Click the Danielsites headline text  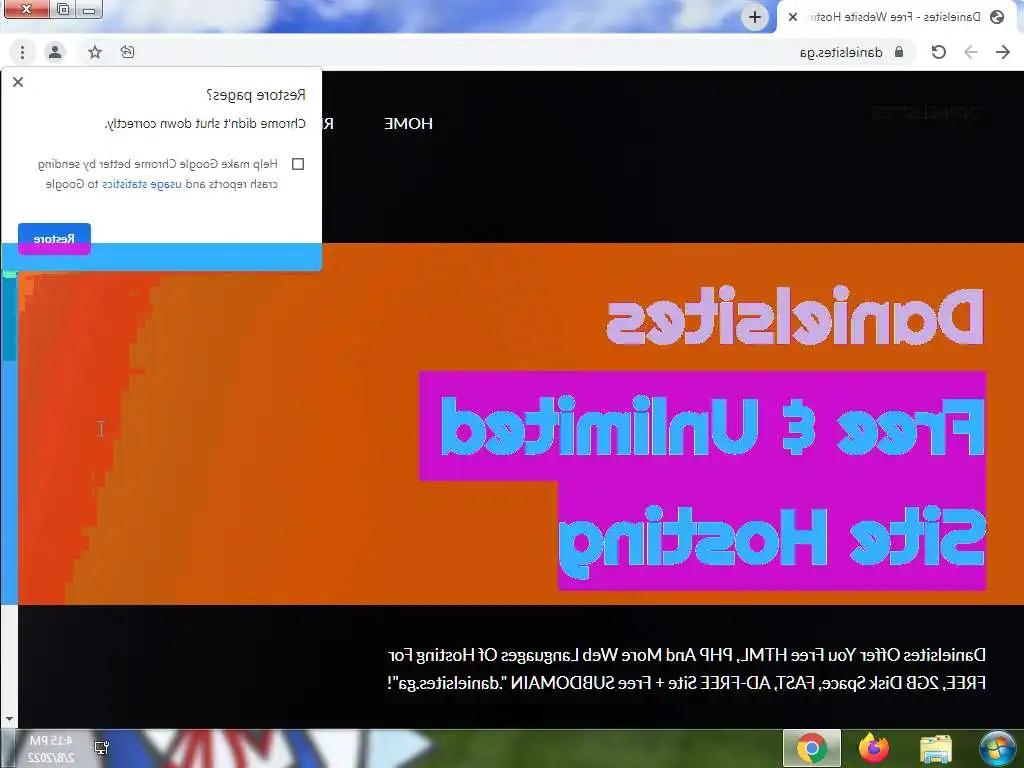[795, 317]
